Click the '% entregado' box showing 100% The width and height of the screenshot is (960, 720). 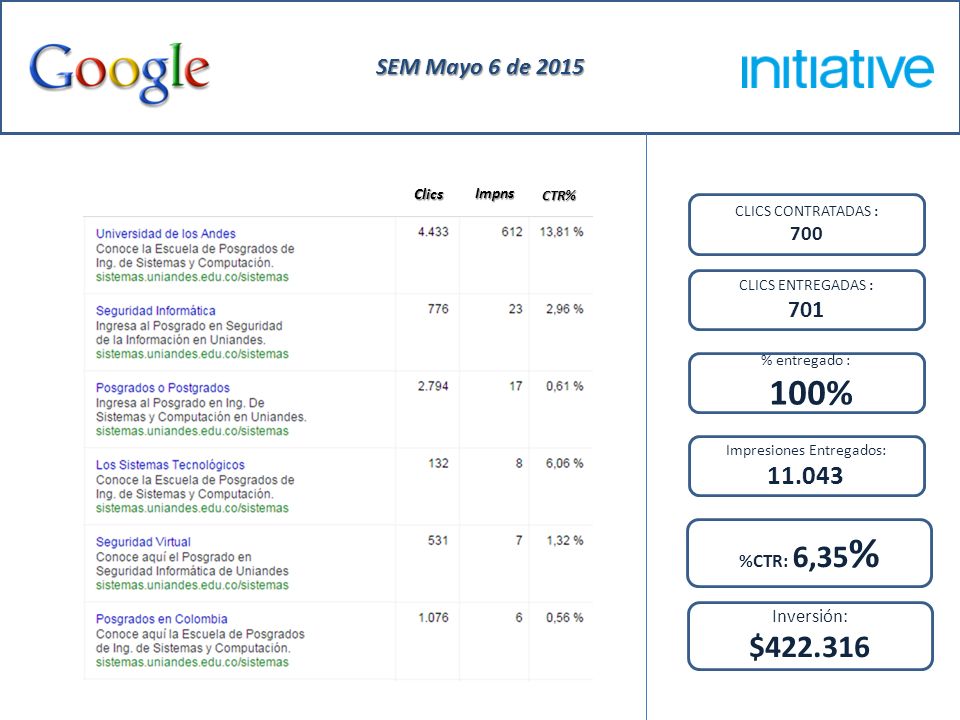(x=806, y=383)
